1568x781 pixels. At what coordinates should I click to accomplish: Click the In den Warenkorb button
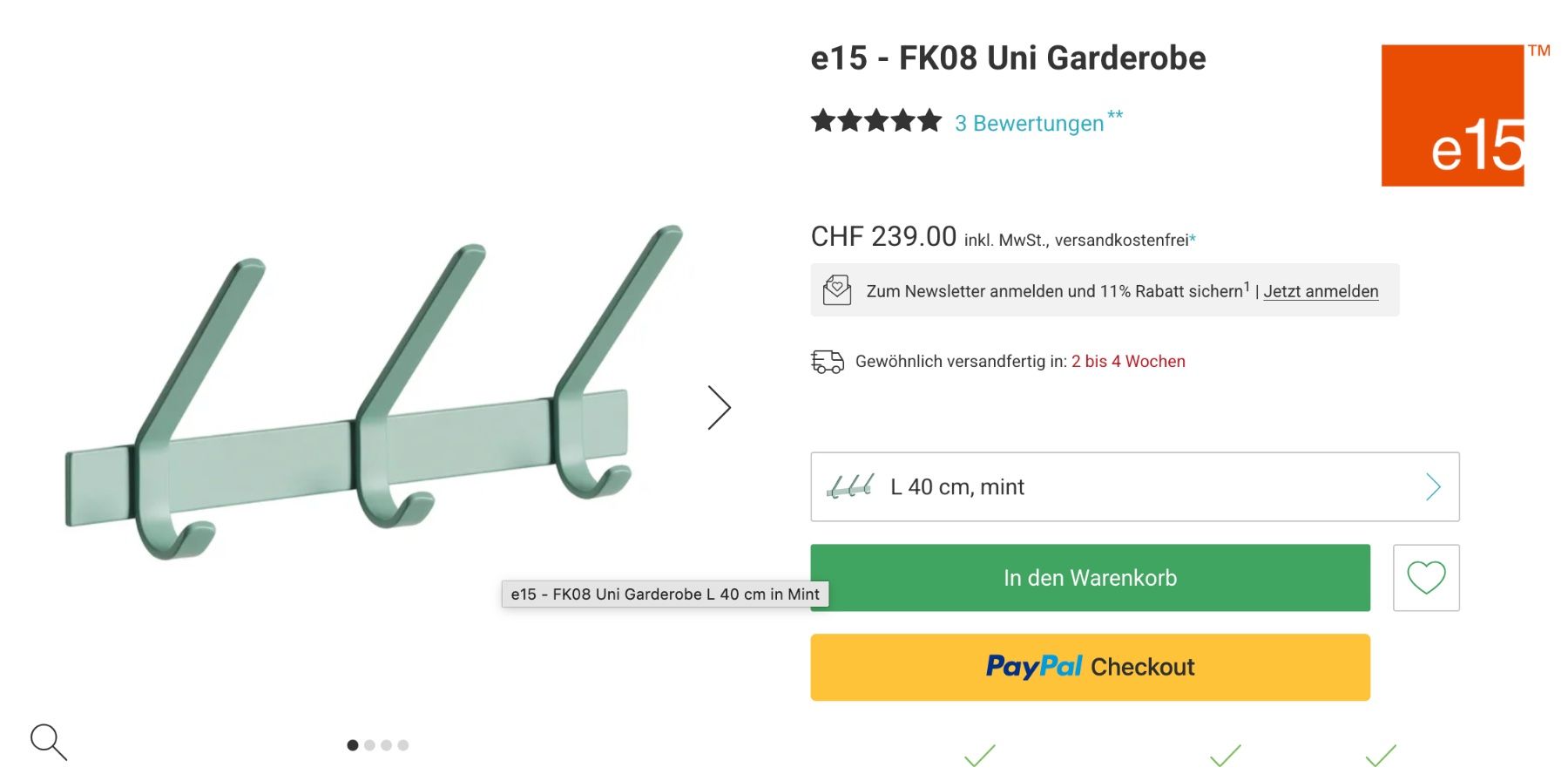(x=1090, y=578)
